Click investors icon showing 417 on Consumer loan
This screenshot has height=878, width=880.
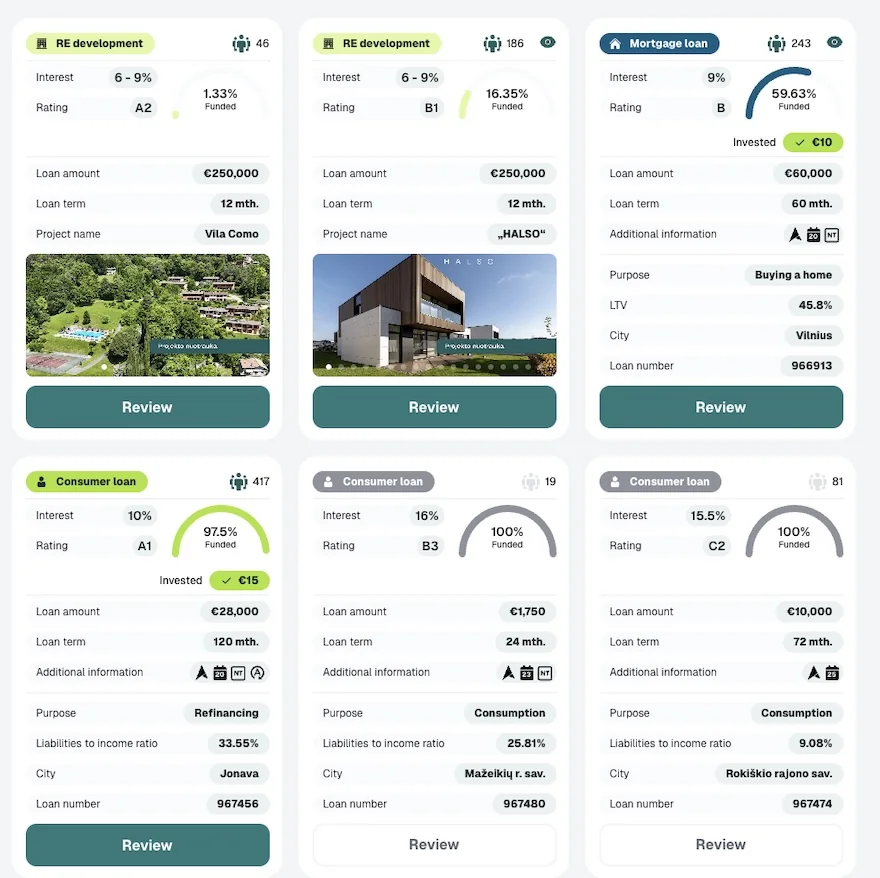click(x=239, y=482)
